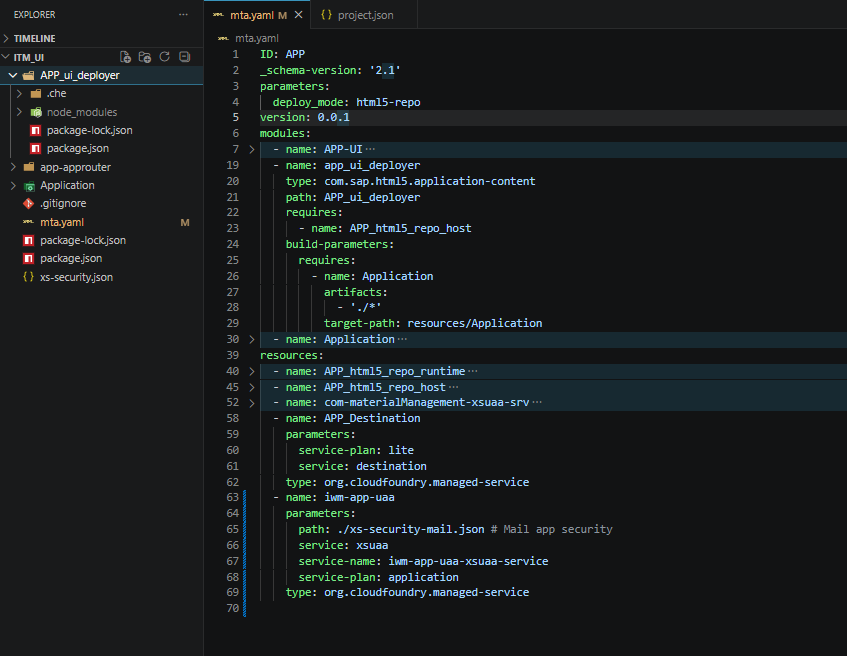Click 'com.sap.html5.application-content' type value

[x=429, y=181]
